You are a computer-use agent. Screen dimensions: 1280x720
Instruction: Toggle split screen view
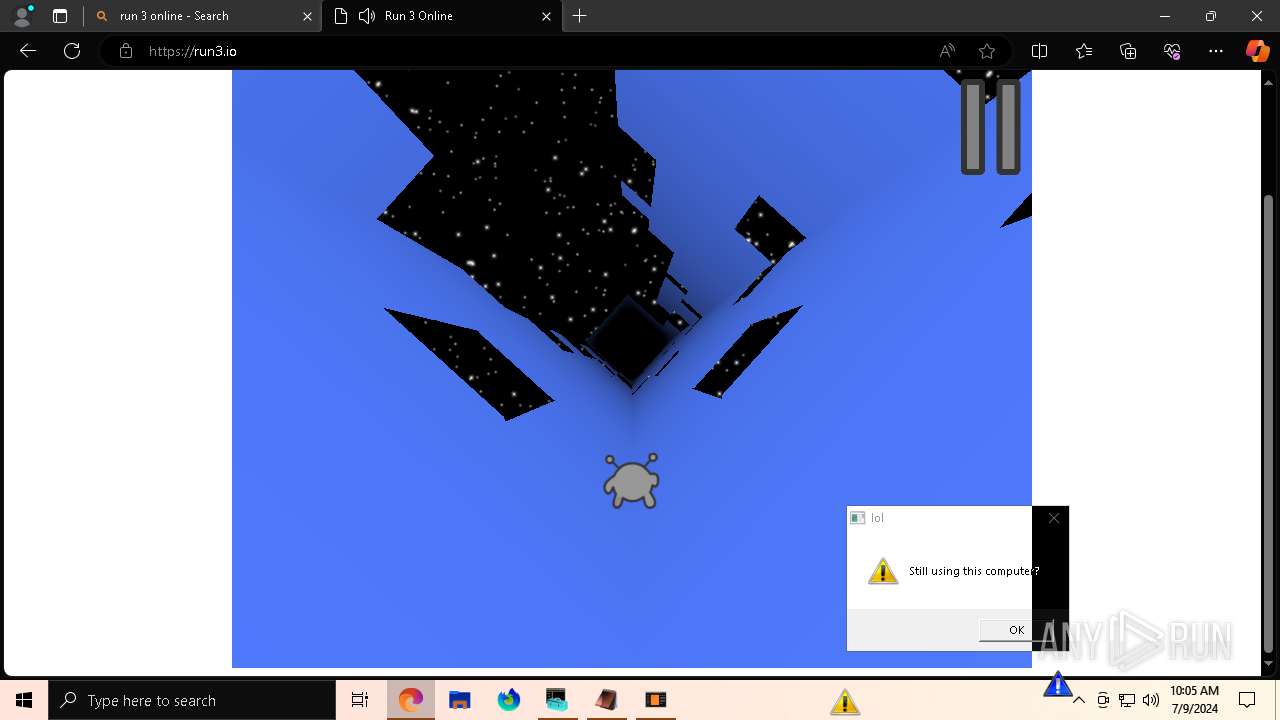tap(1039, 51)
